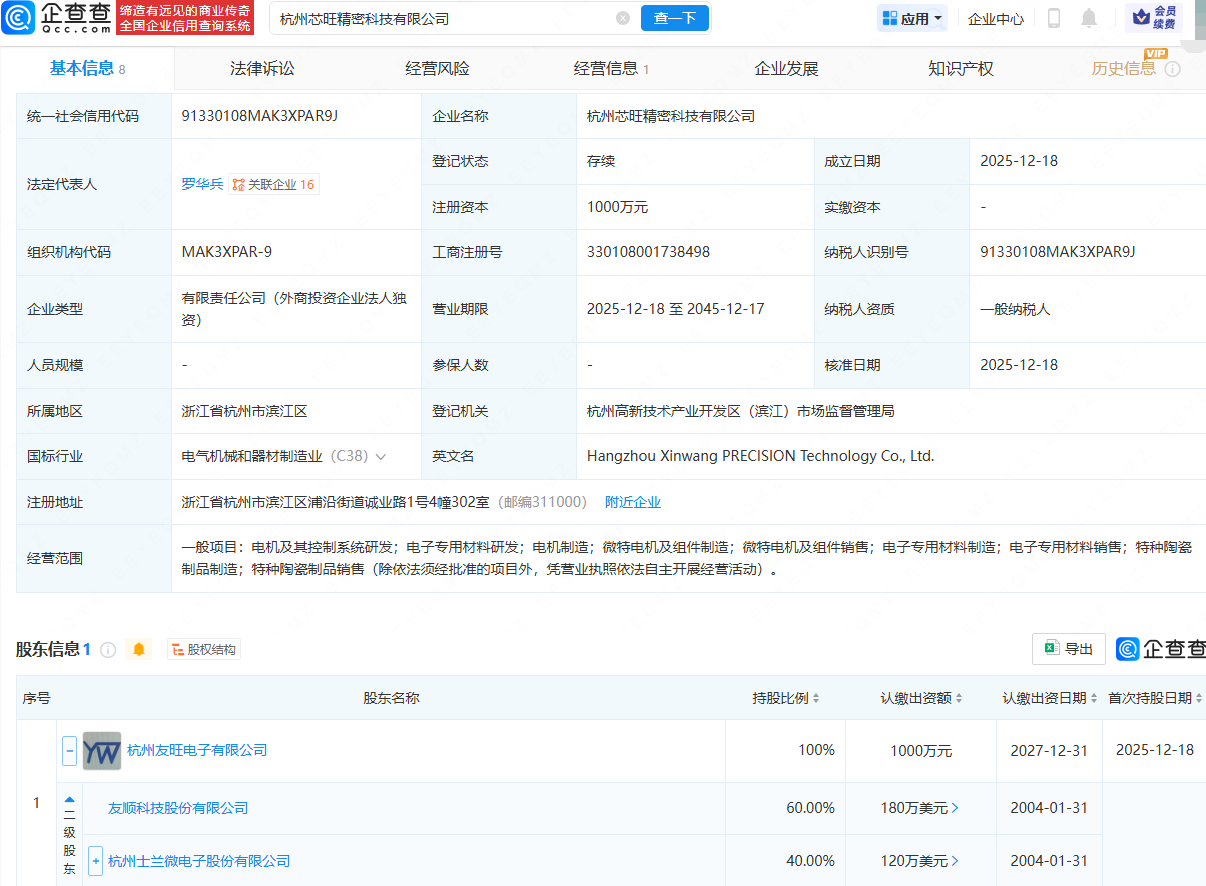Click the 会员续费 crown icon
The height and width of the screenshot is (886, 1206).
pyautogui.click(x=1141, y=17)
